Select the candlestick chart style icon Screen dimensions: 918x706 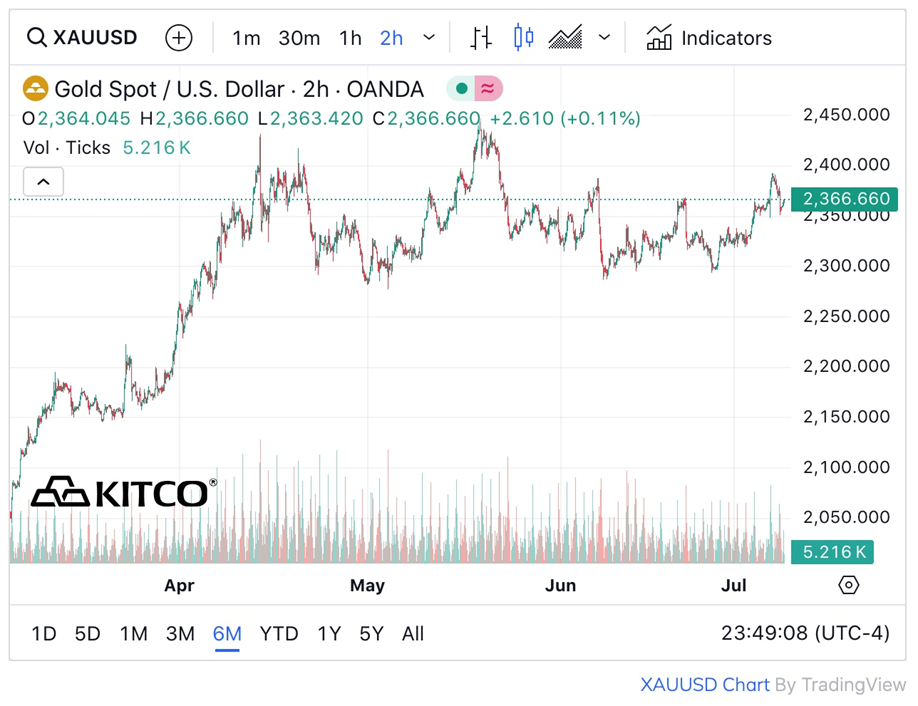[x=523, y=38]
